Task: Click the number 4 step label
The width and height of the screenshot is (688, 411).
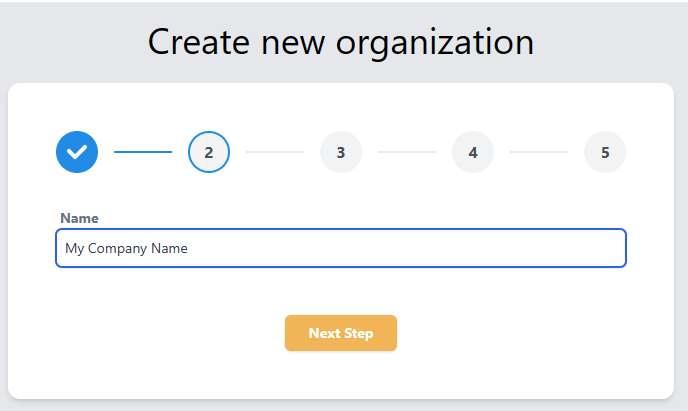Action: [473, 153]
